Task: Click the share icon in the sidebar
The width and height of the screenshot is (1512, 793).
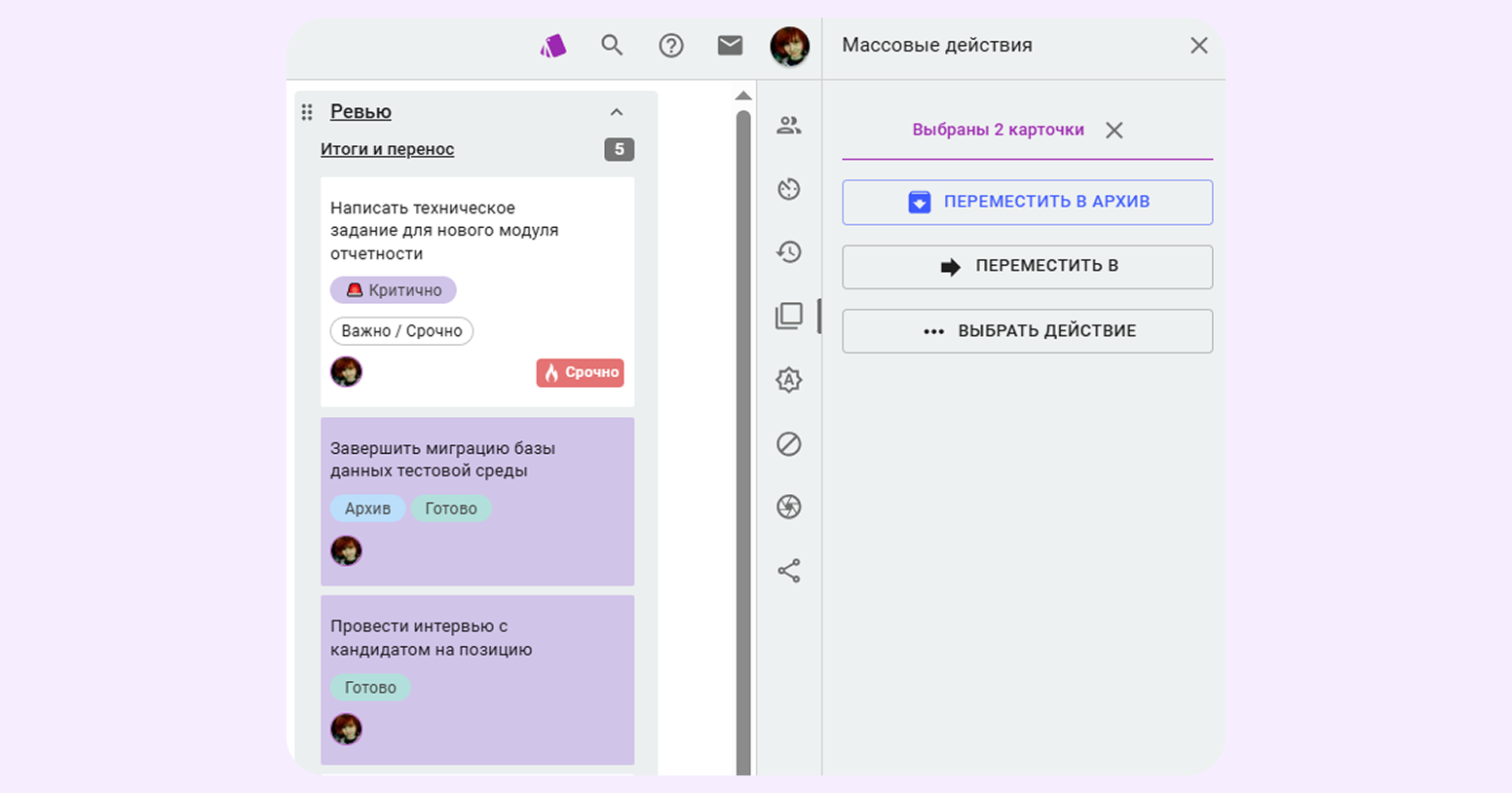Action: [x=789, y=571]
